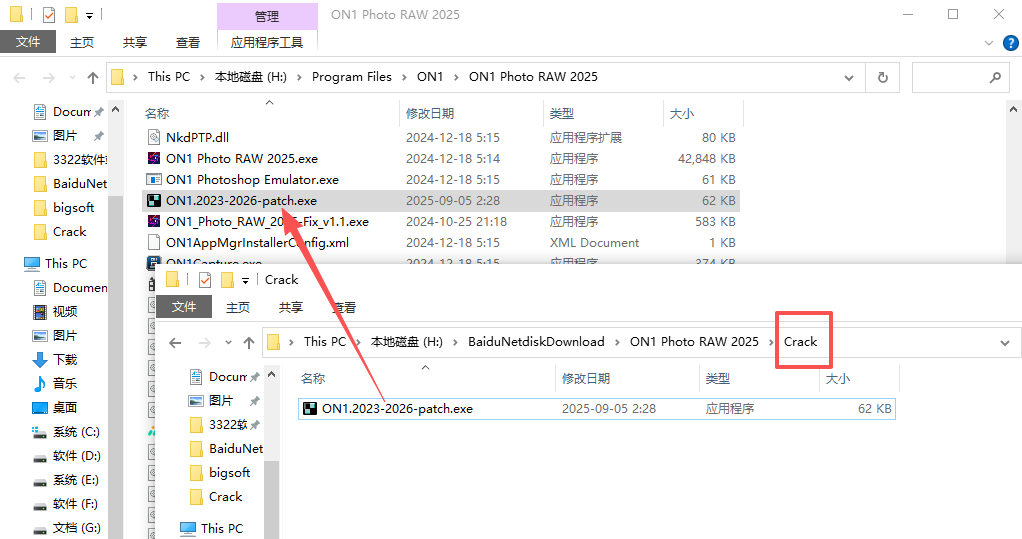Go forward in the ON1 Photo RAW 2025 window
1022x539 pixels.
pos(49,78)
